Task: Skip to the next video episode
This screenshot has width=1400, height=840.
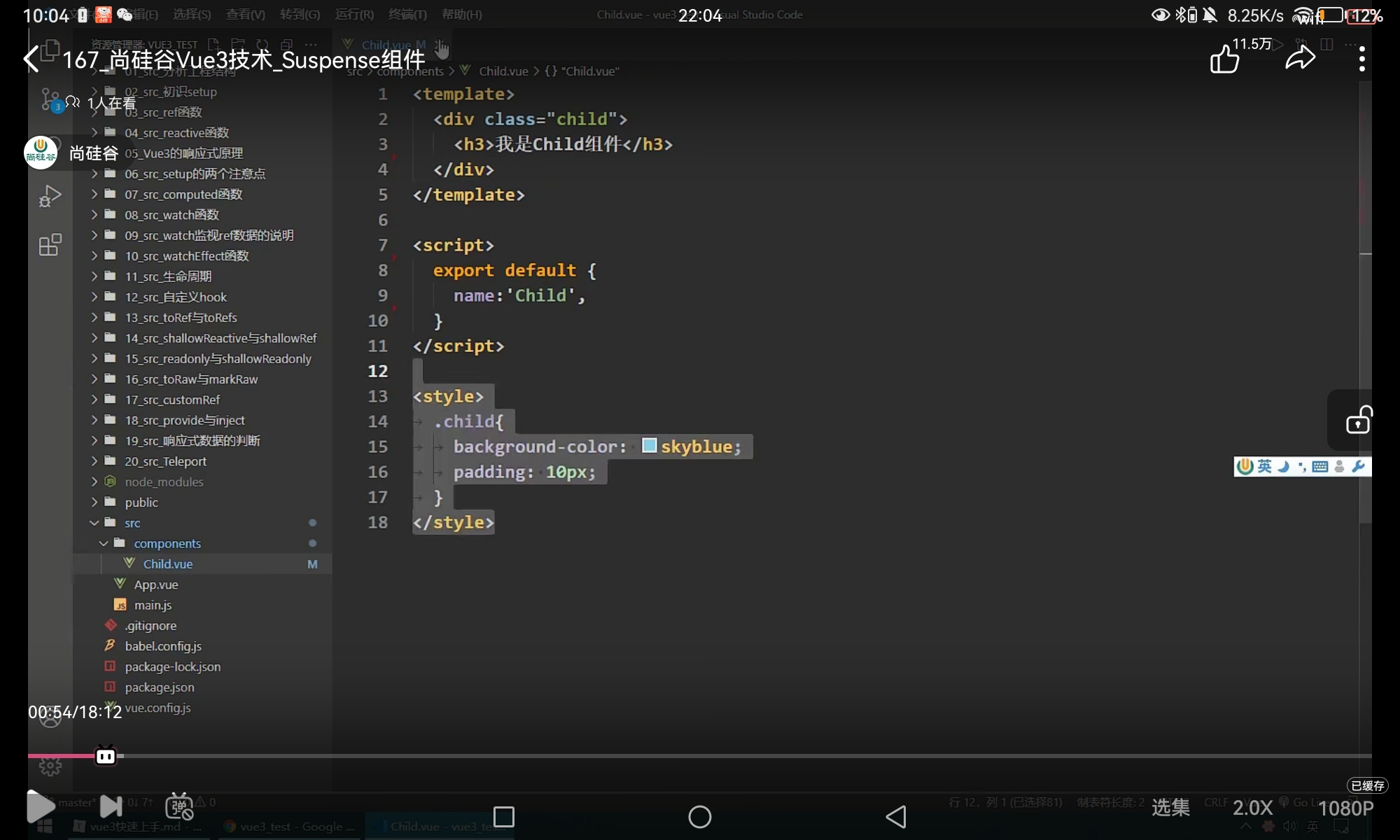Action: (x=111, y=806)
